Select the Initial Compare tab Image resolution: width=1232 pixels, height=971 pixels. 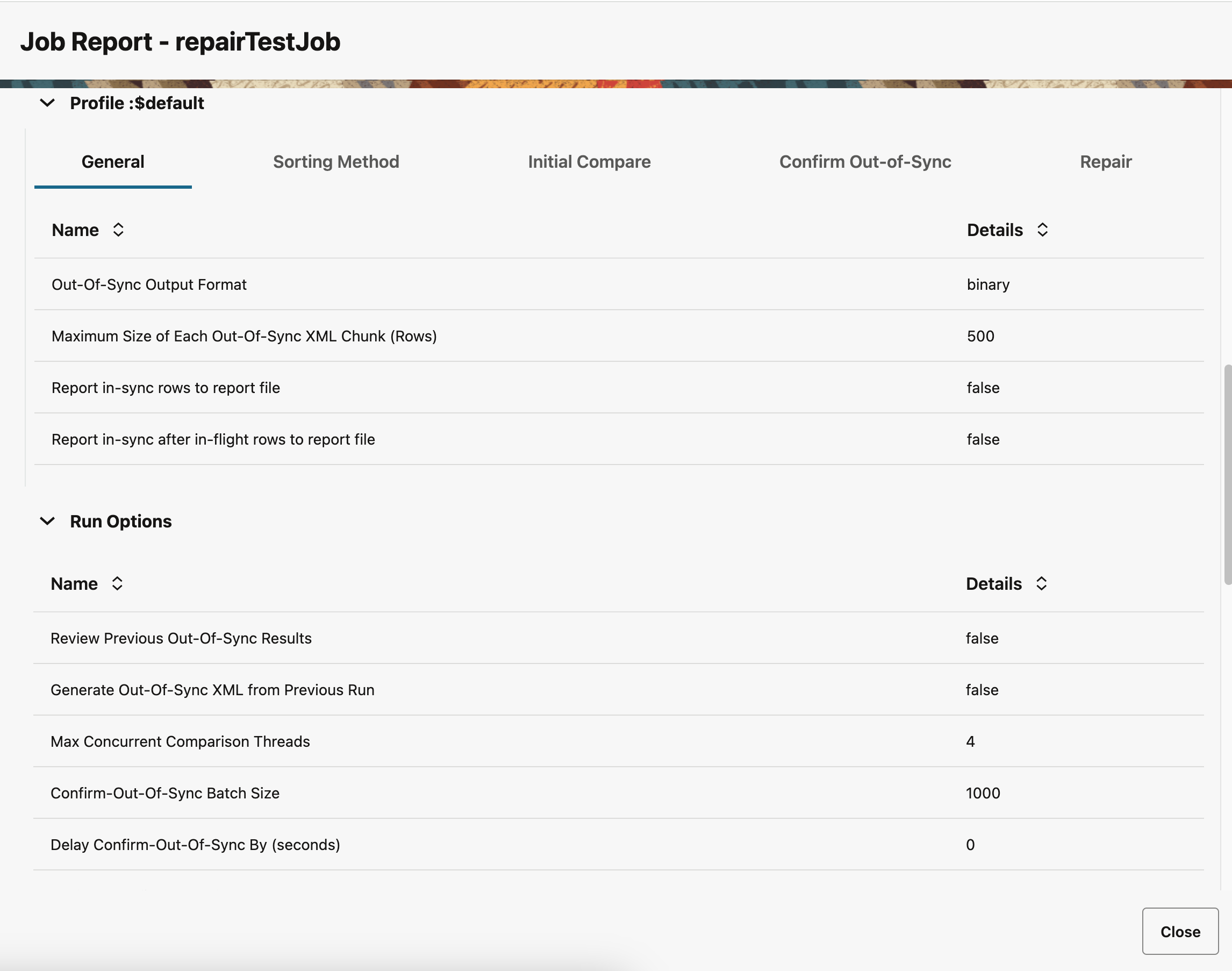(x=589, y=161)
